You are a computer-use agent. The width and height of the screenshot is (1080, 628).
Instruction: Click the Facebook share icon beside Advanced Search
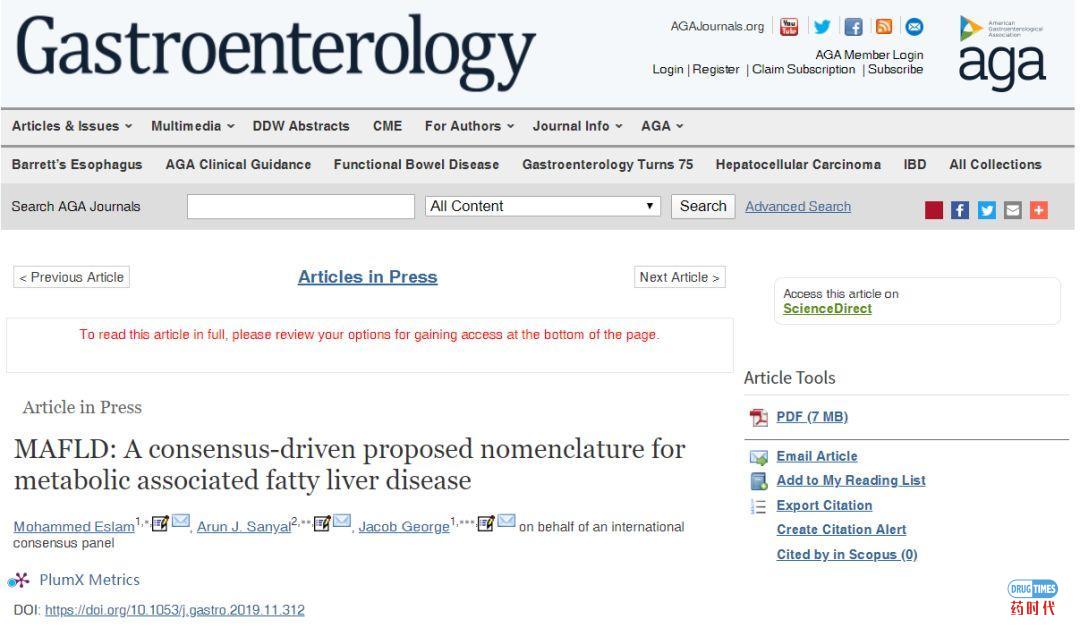click(959, 210)
